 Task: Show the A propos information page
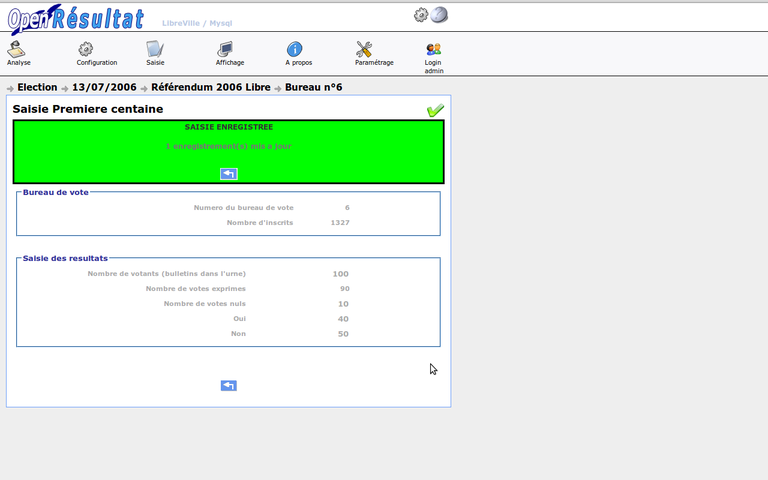point(295,50)
